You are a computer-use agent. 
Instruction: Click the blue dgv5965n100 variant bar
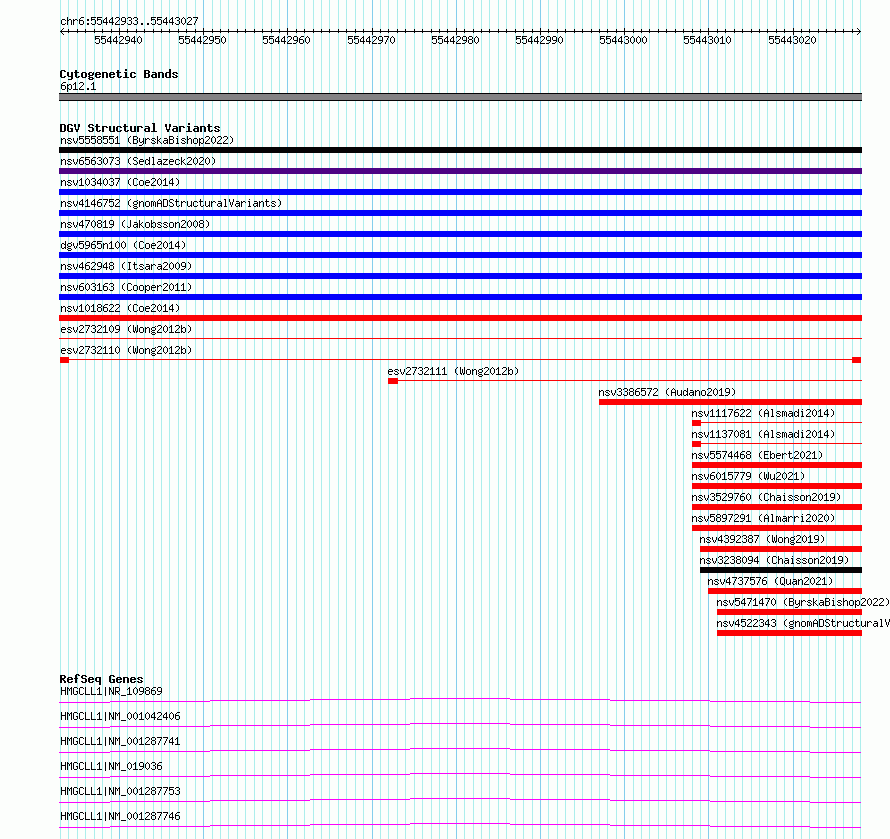[460, 255]
